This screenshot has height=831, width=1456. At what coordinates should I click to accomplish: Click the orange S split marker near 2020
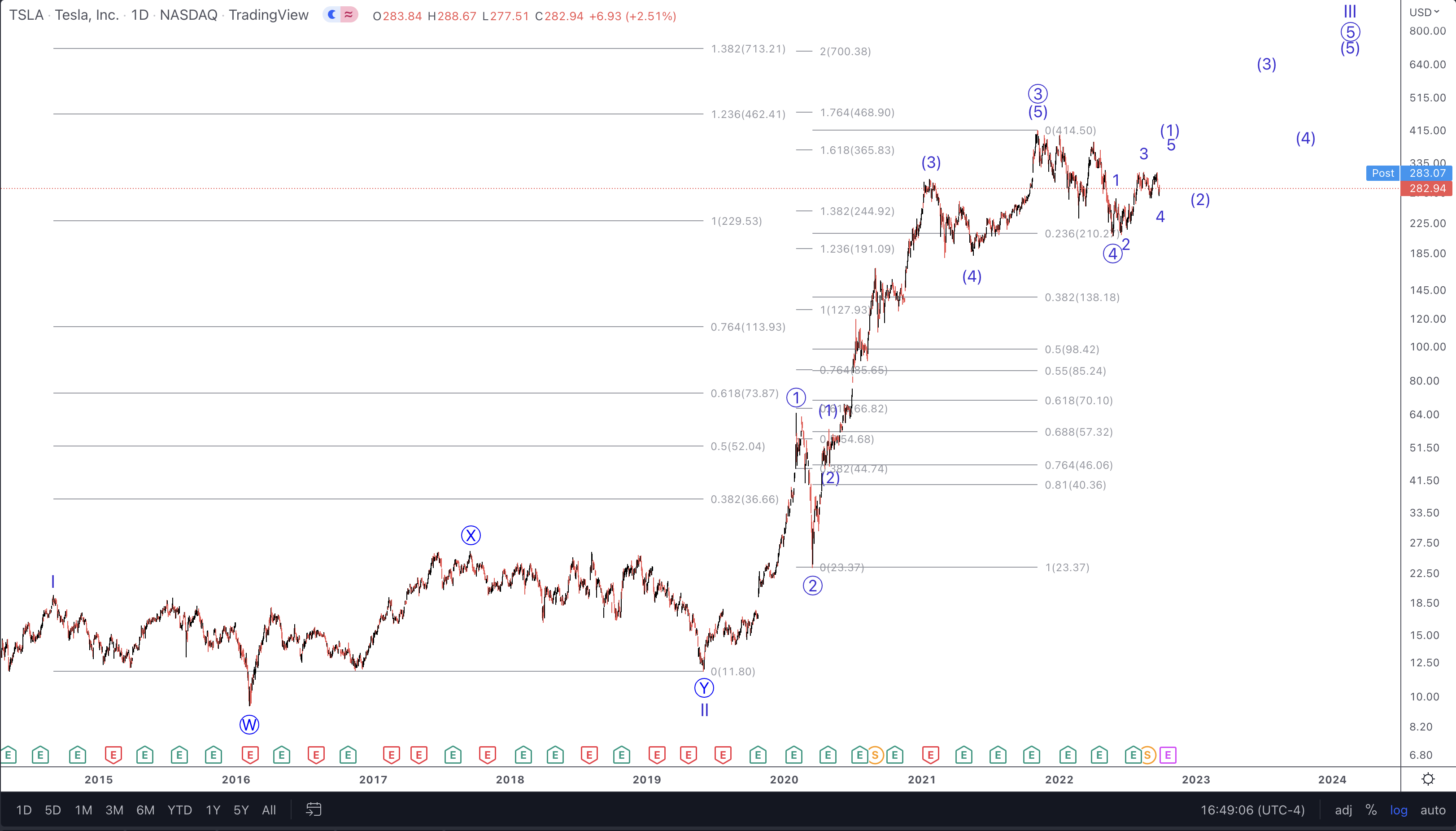pyautogui.click(x=875, y=755)
